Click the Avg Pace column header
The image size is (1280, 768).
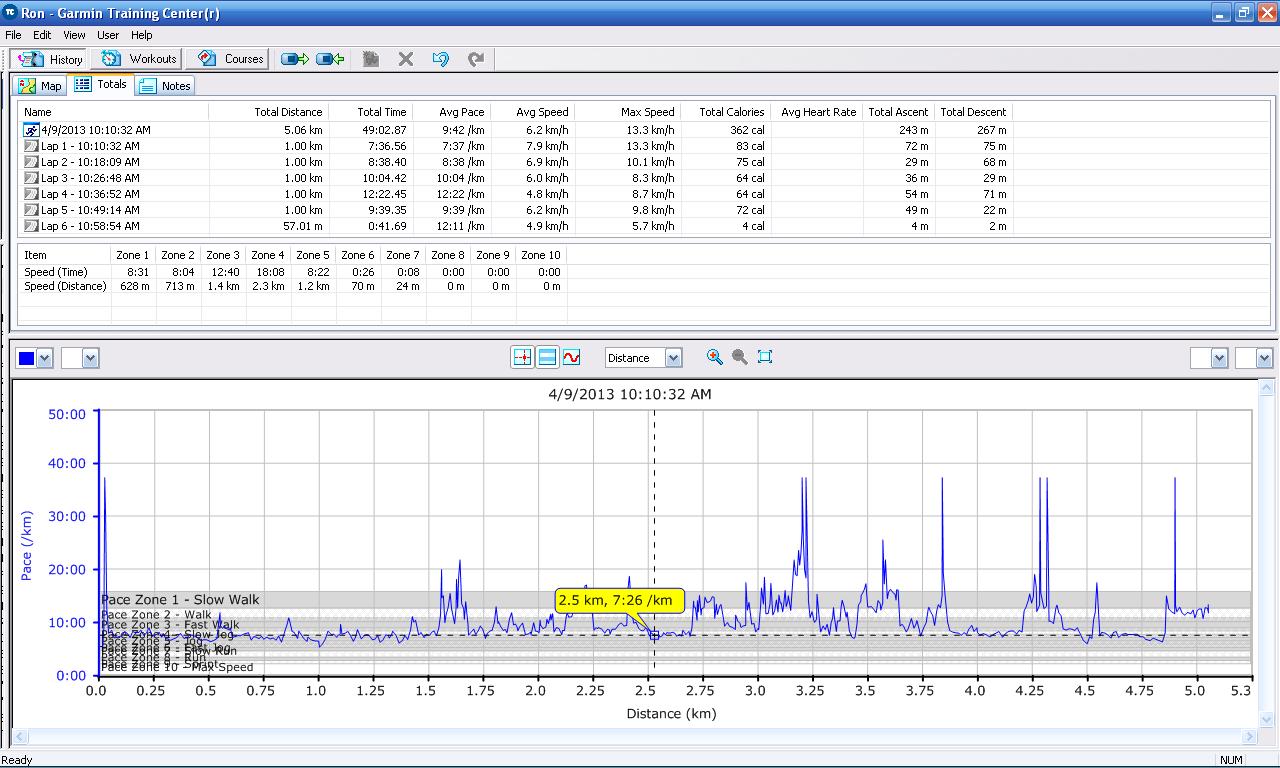tap(451, 112)
